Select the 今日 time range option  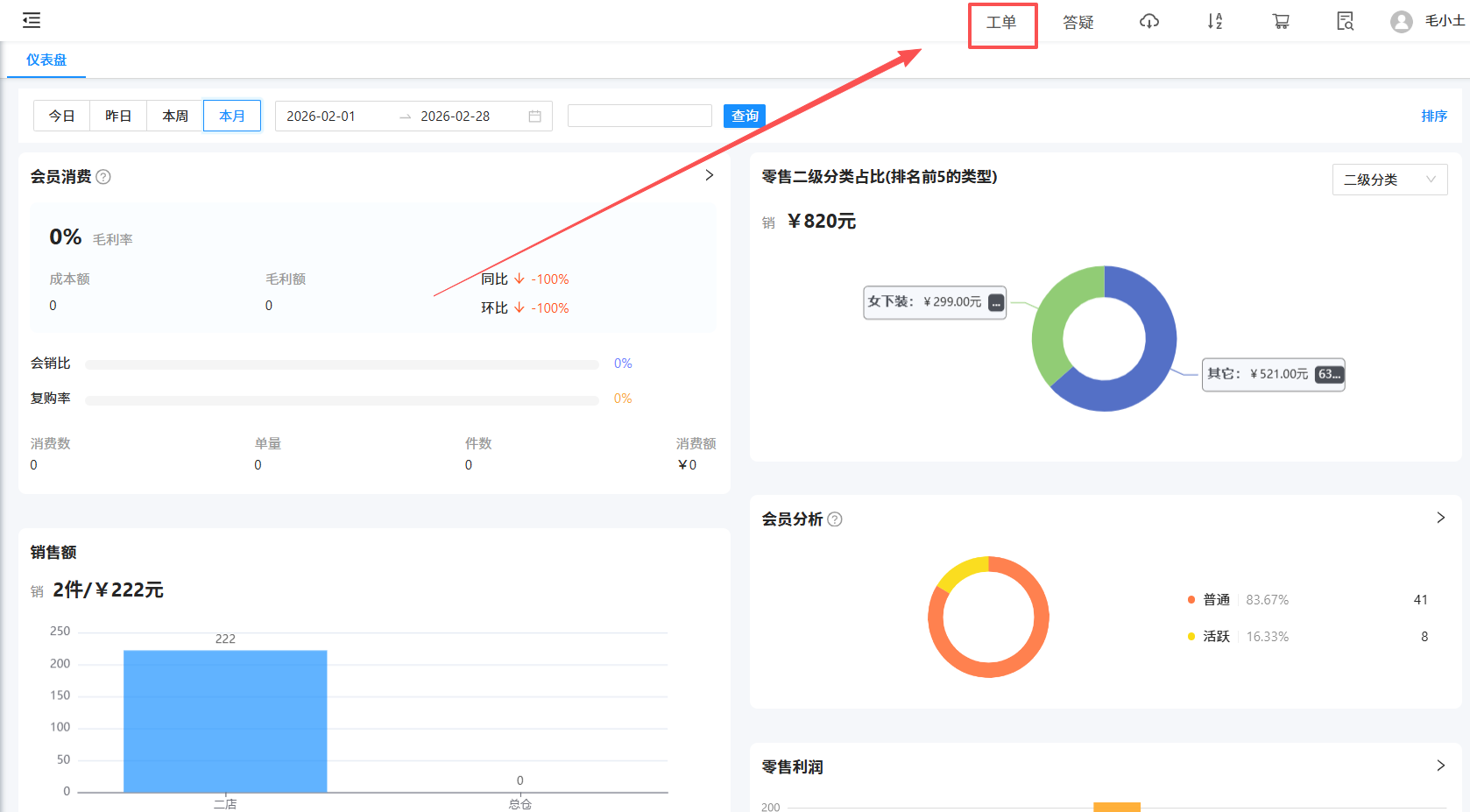(x=61, y=116)
